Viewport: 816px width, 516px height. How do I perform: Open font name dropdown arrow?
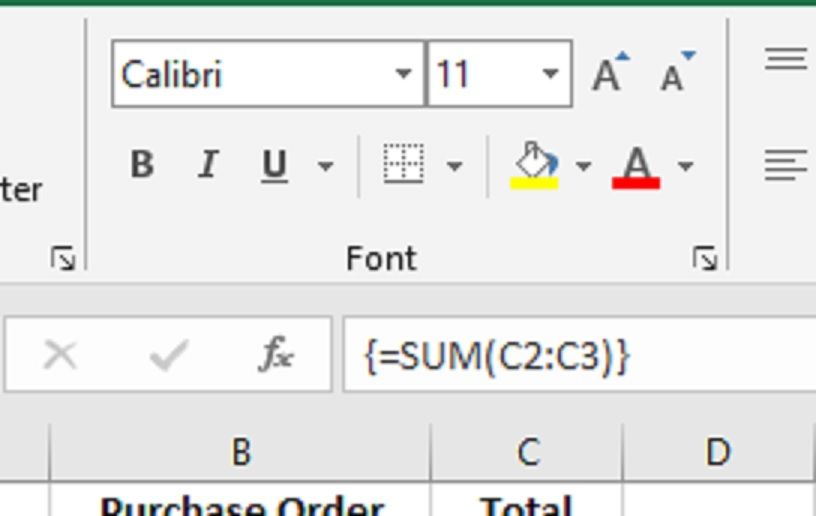pyautogui.click(x=403, y=74)
